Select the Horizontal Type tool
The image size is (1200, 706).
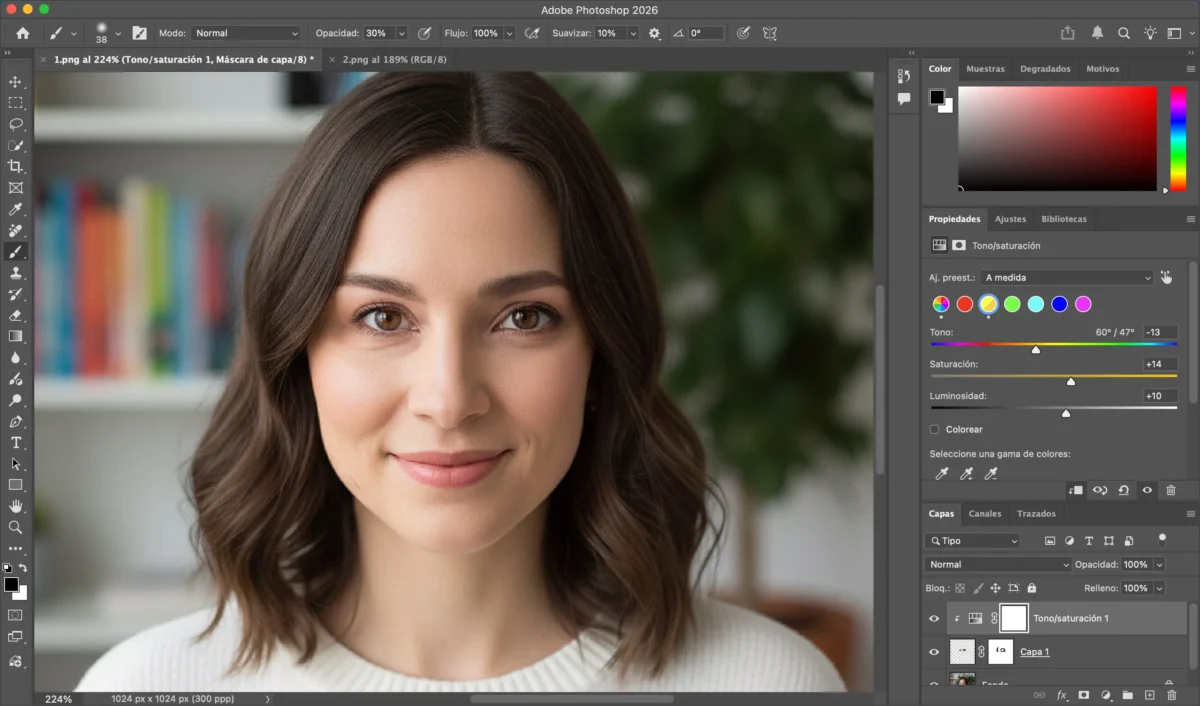click(15, 442)
